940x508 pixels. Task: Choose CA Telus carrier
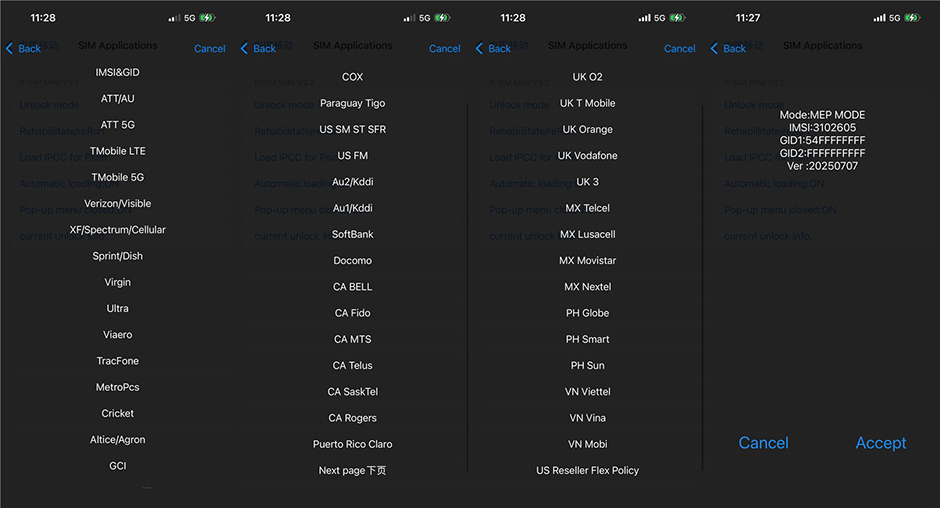352,366
